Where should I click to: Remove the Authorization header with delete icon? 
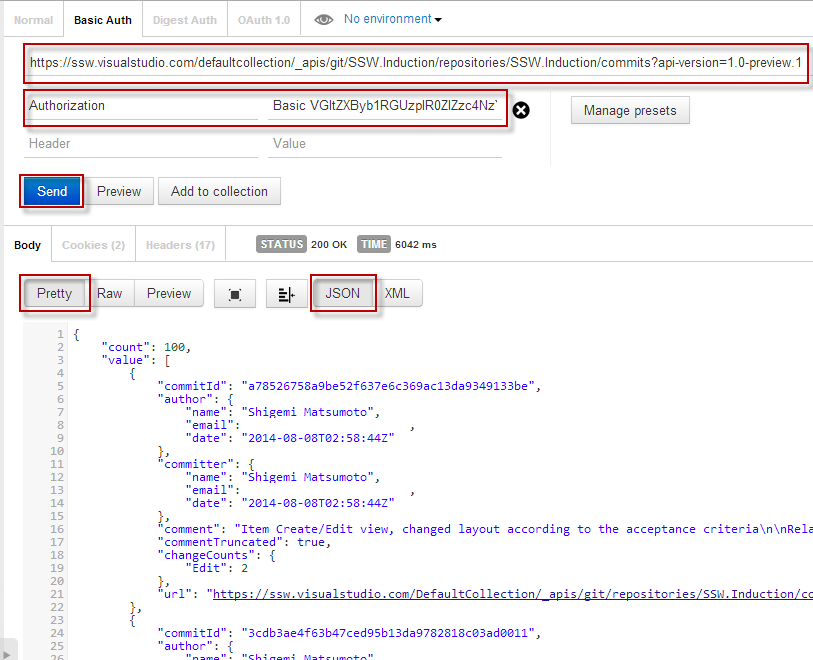point(521,110)
